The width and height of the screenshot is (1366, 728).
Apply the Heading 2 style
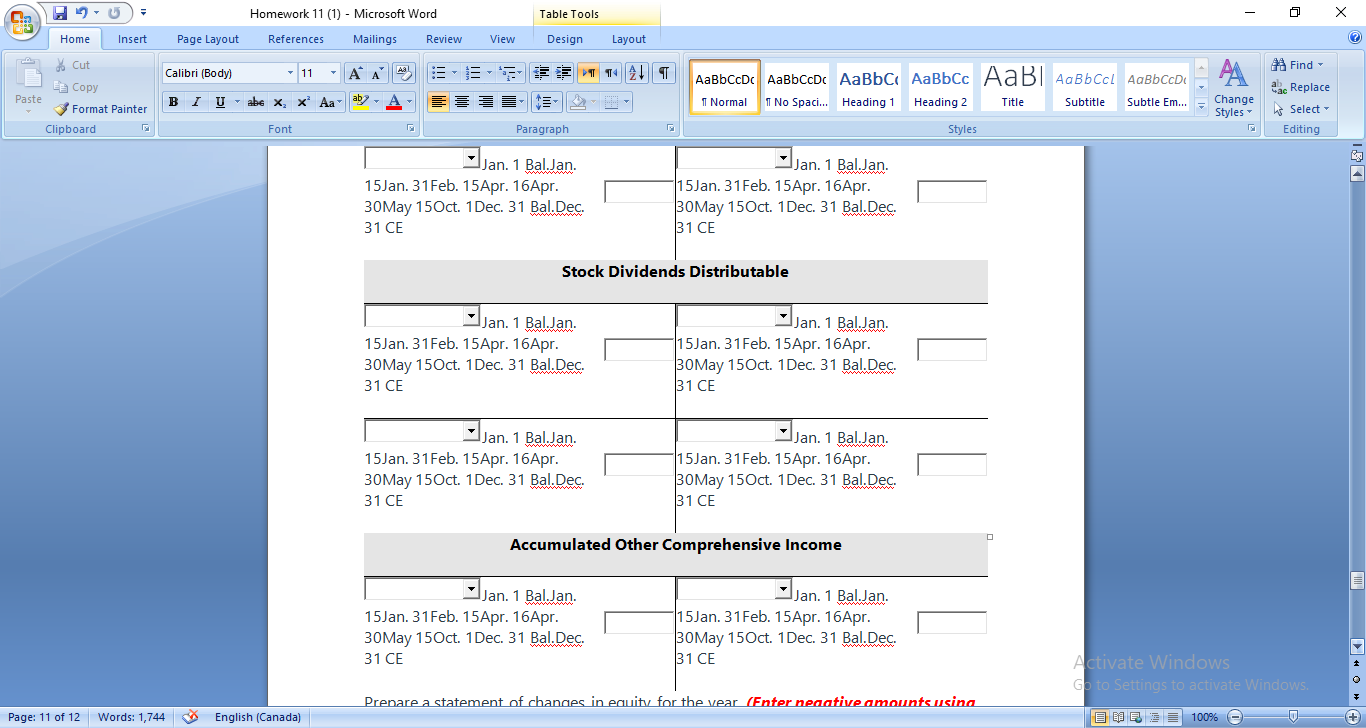click(x=940, y=87)
